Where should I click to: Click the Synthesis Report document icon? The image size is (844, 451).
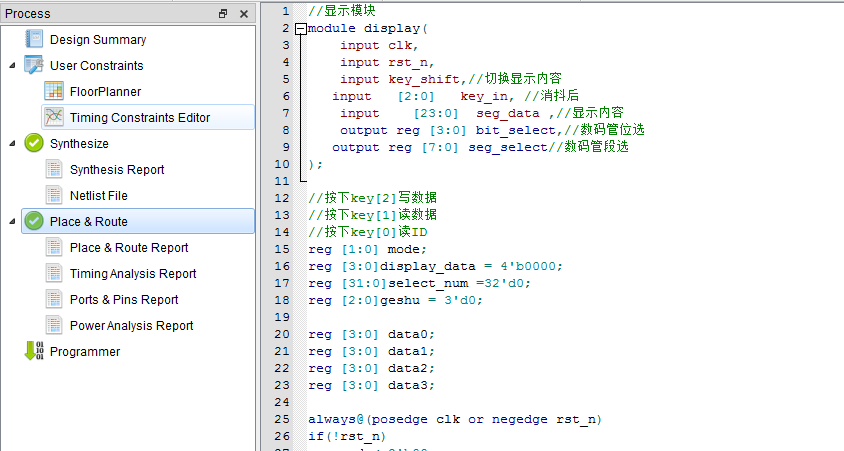pos(54,170)
